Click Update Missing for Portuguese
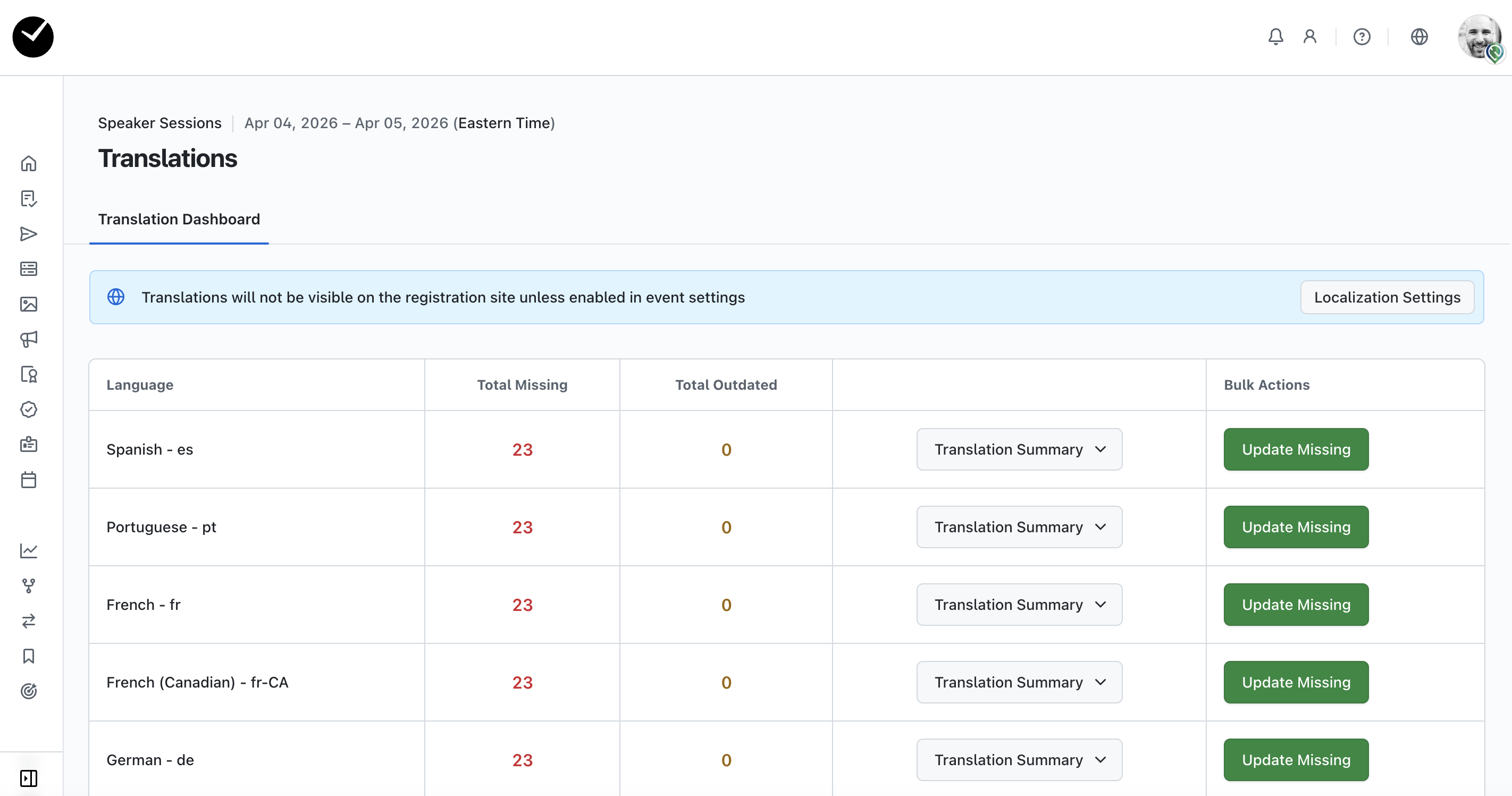Viewport: 1512px width, 796px height. [x=1296, y=527]
